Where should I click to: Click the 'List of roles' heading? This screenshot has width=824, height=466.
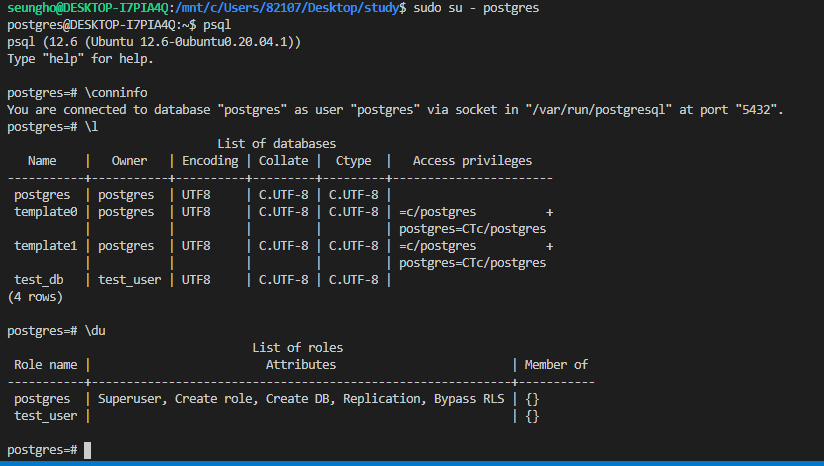[x=297, y=347]
